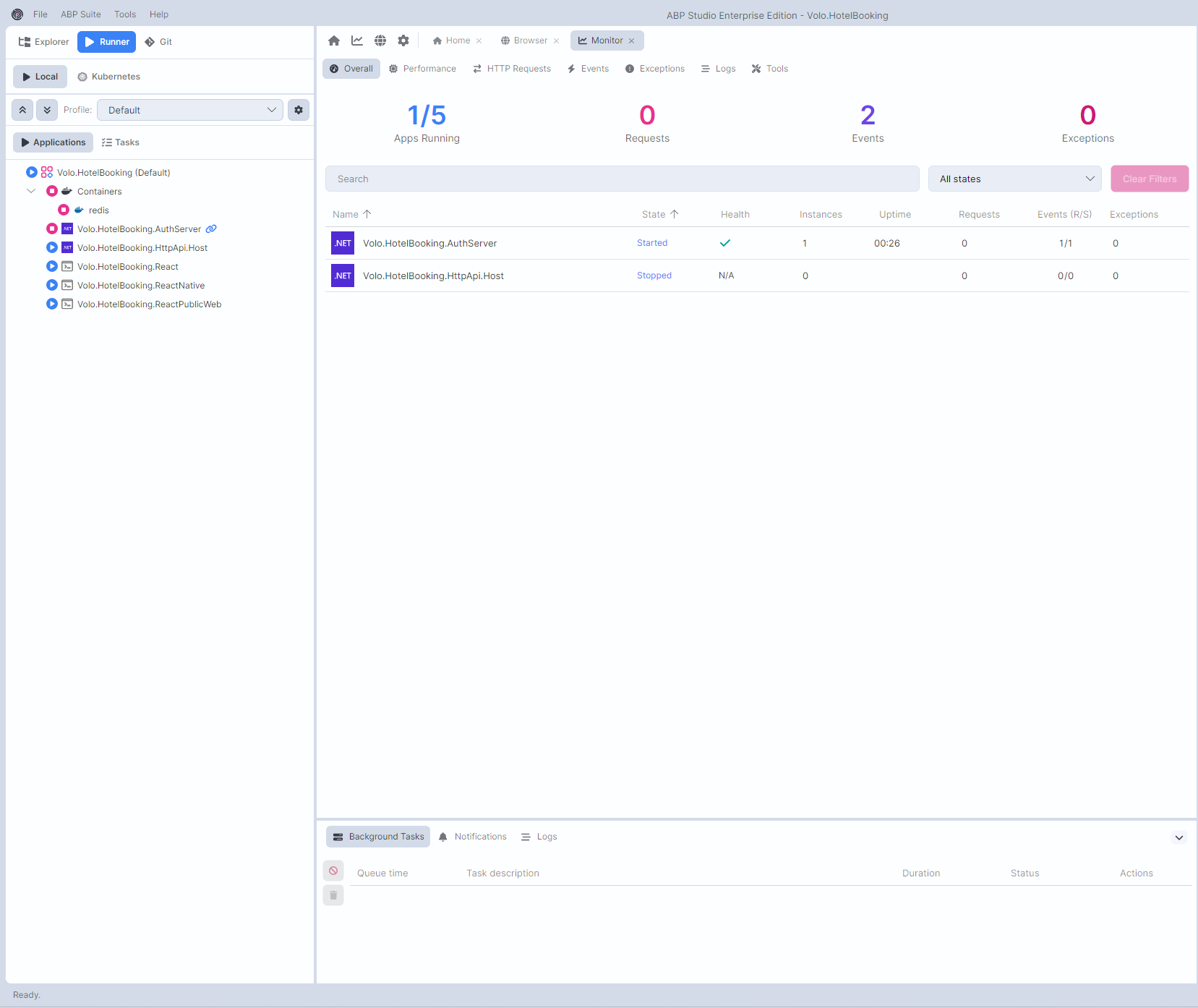The width and height of the screenshot is (1198, 1008).
Task: Close the Home tab
Action: point(479,41)
